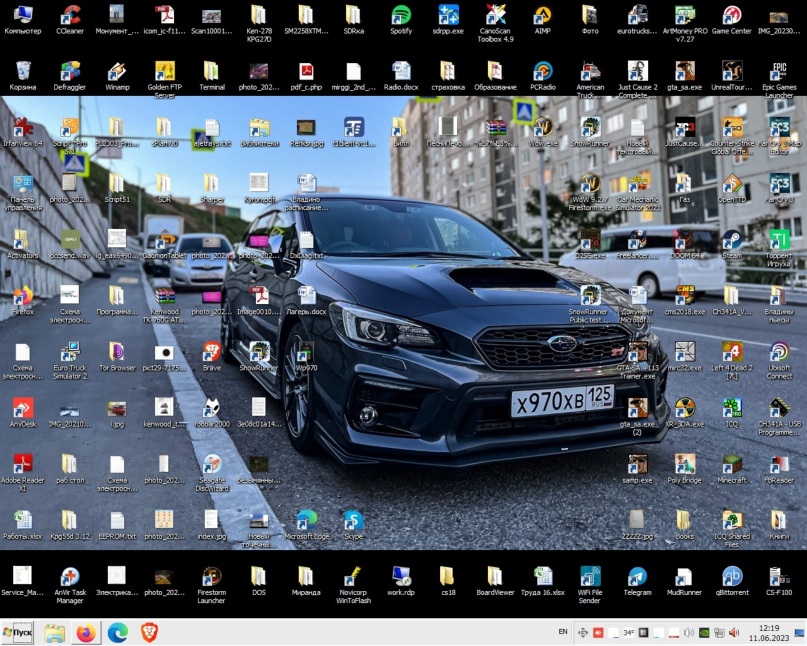Image resolution: width=807 pixels, height=646 pixels.
Task: Open the Skype shortcut
Action: [x=353, y=520]
